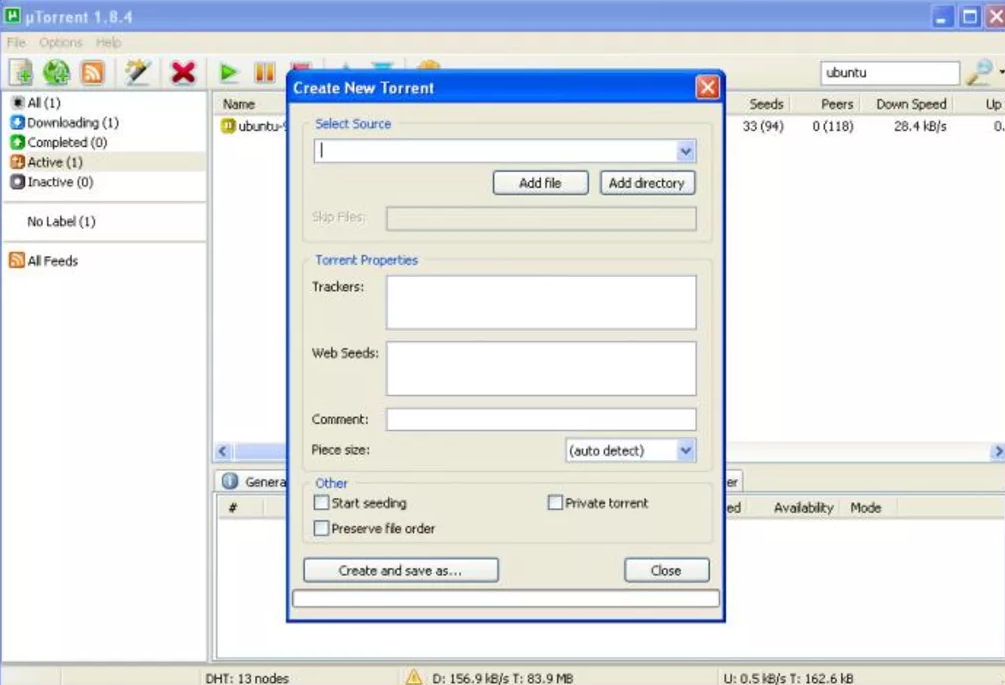Close the Create New Torrent dialog with X
This screenshot has height=685, width=1005.
708,87
